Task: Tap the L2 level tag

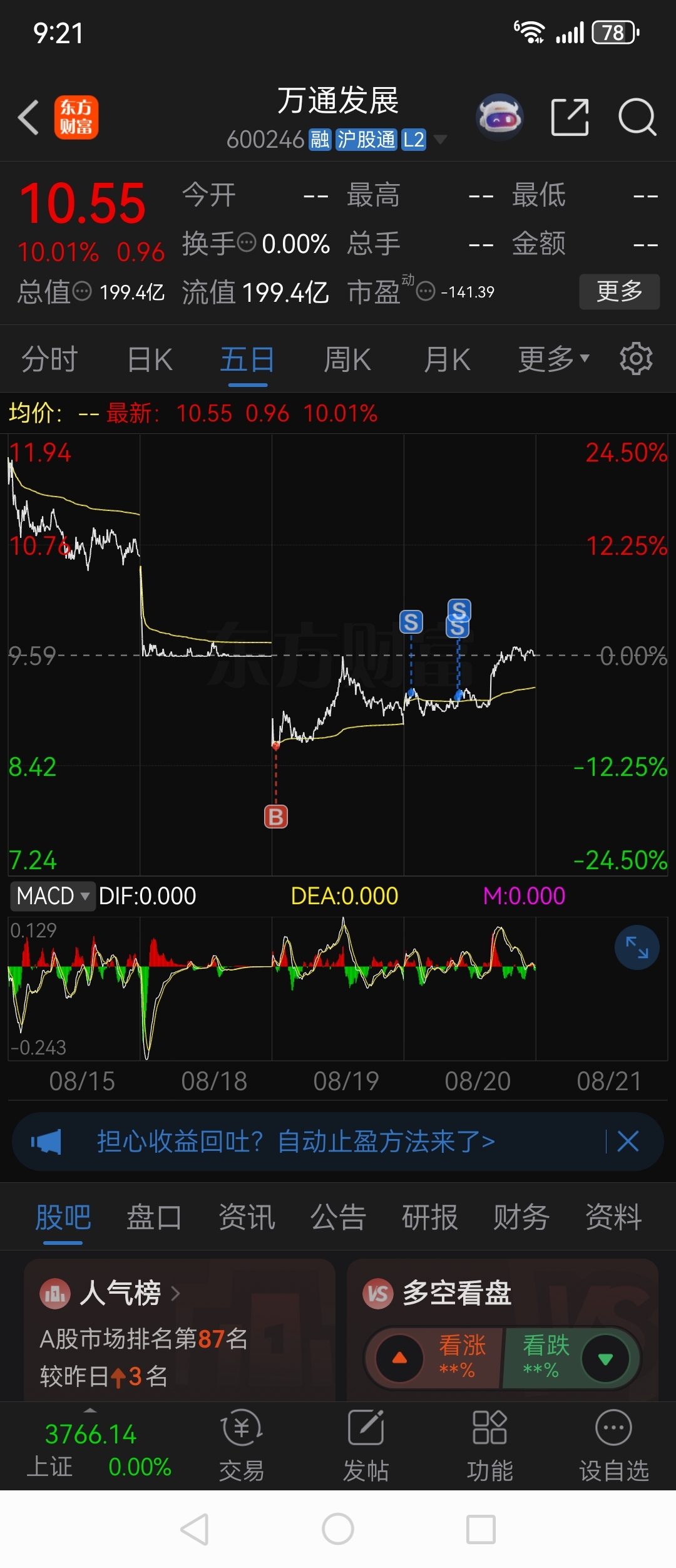Action: point(413,140)
